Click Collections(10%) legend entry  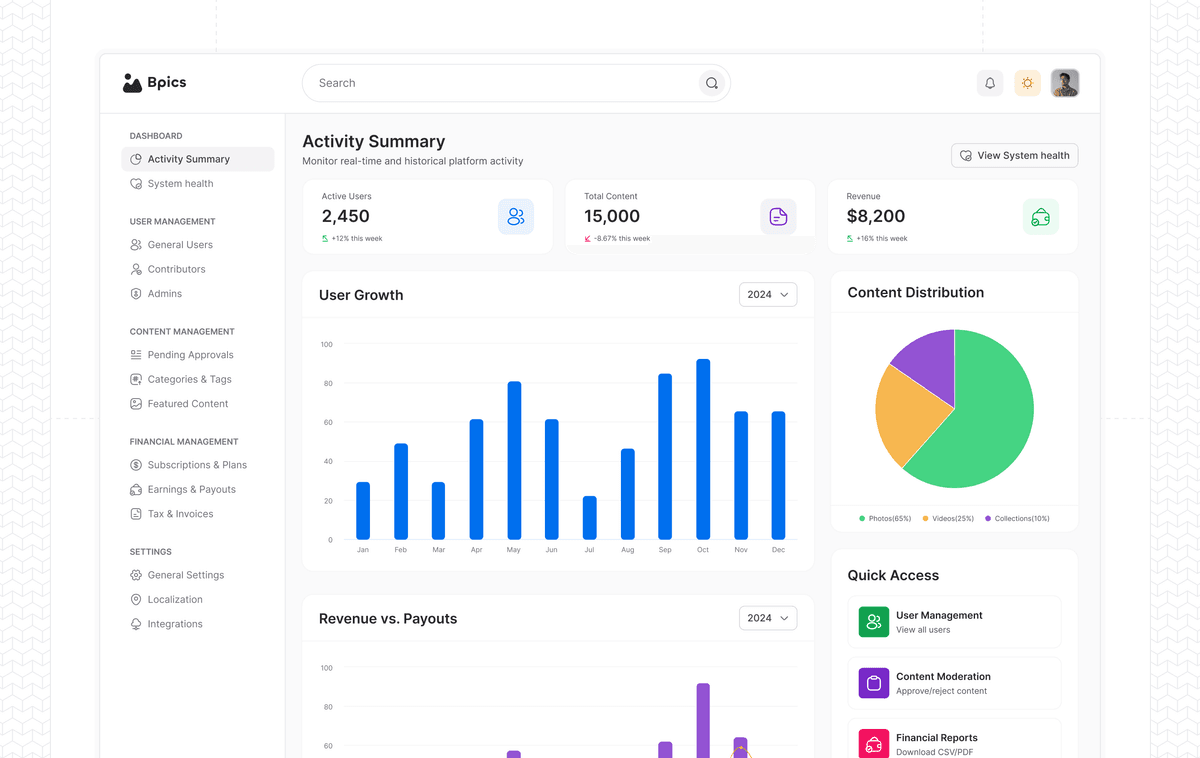[1017, 518]
